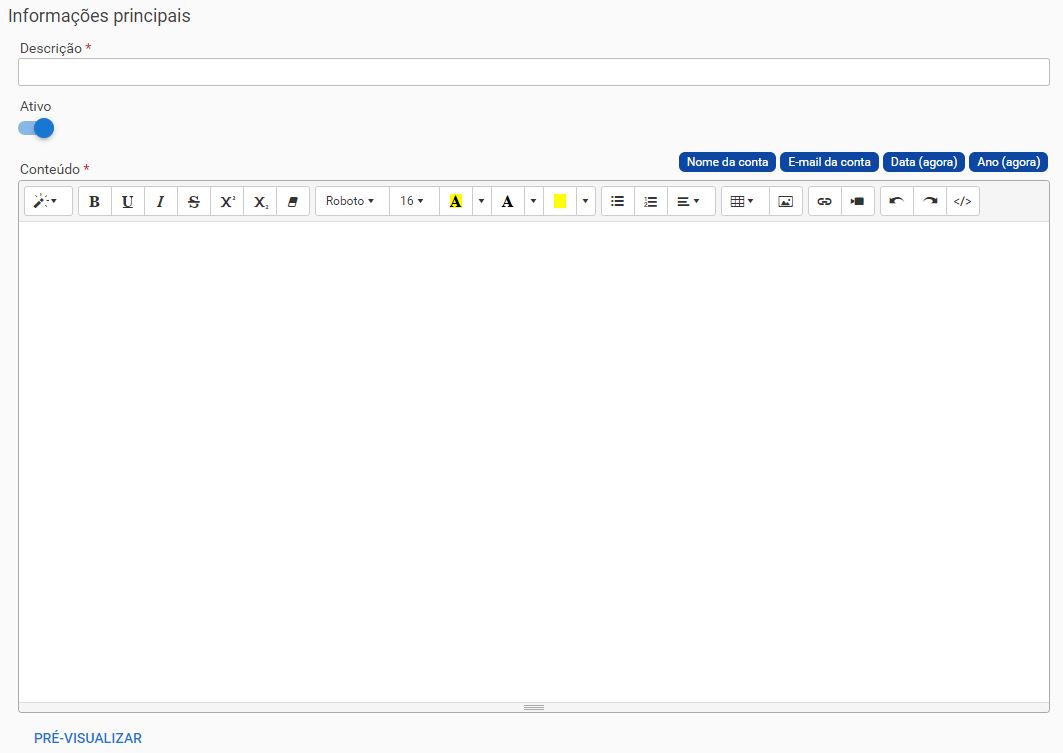The image size is (1063, 753).
Task: Grab the editor resize handle bar
Action: 534,707
